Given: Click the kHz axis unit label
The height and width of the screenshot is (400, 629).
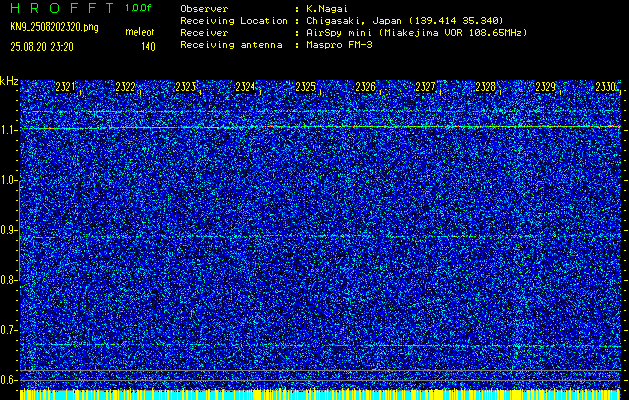Looking at the screenshot, I should (9, 81).
